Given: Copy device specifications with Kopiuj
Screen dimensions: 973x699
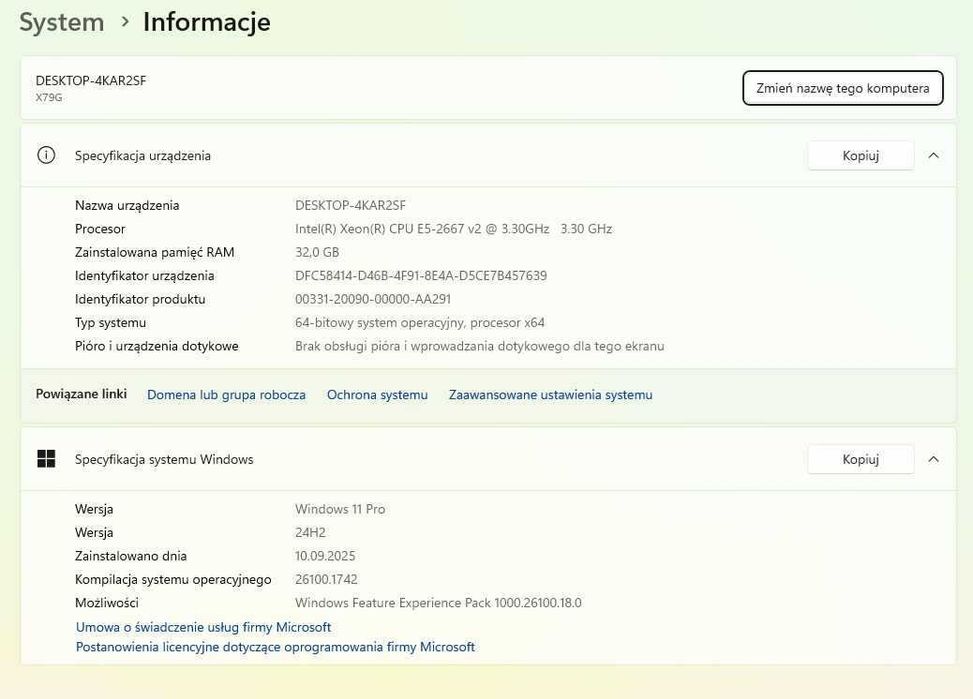Looking at the screenshot, I should (860, 155).
